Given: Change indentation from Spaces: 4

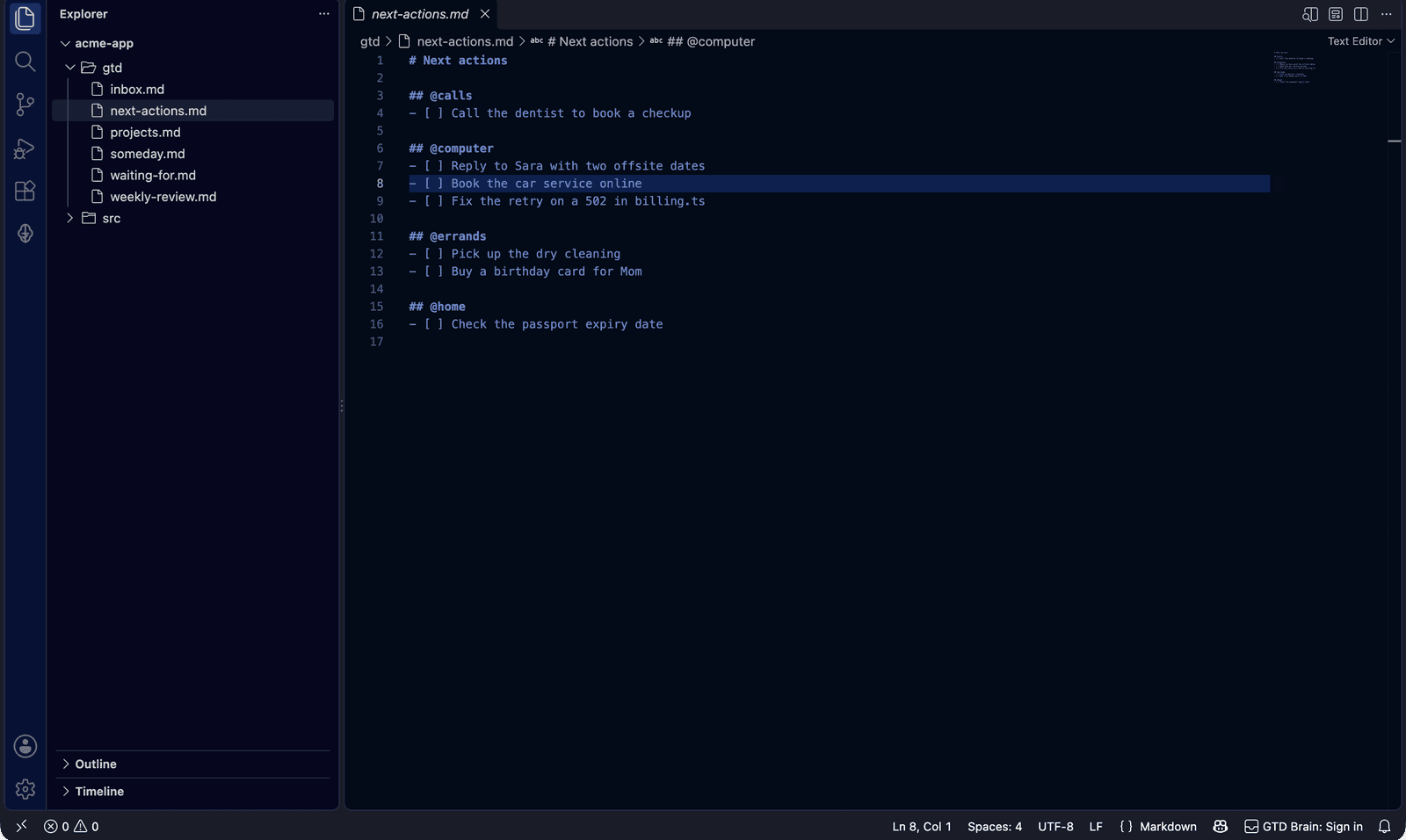Looking at the screenshot, I should pos(995,826).
